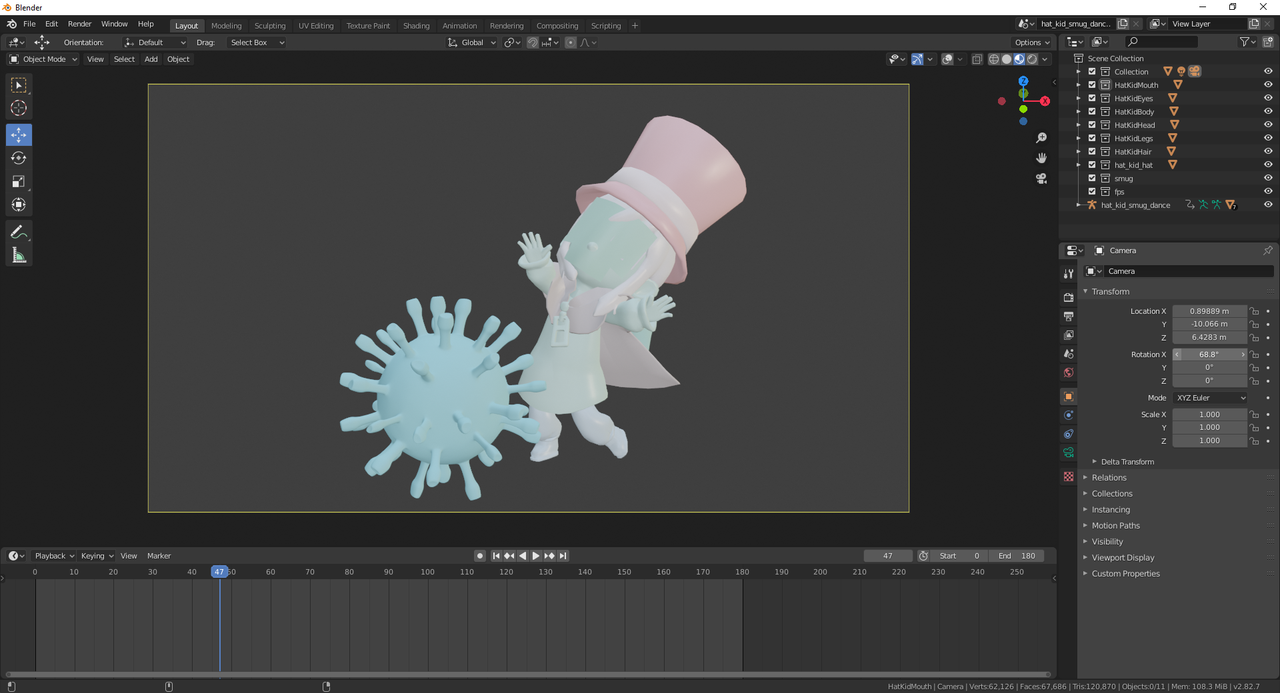Switch to the Animation workspace tab
This screenshot has height=693, width=1280.
click(x=460, y=26)
